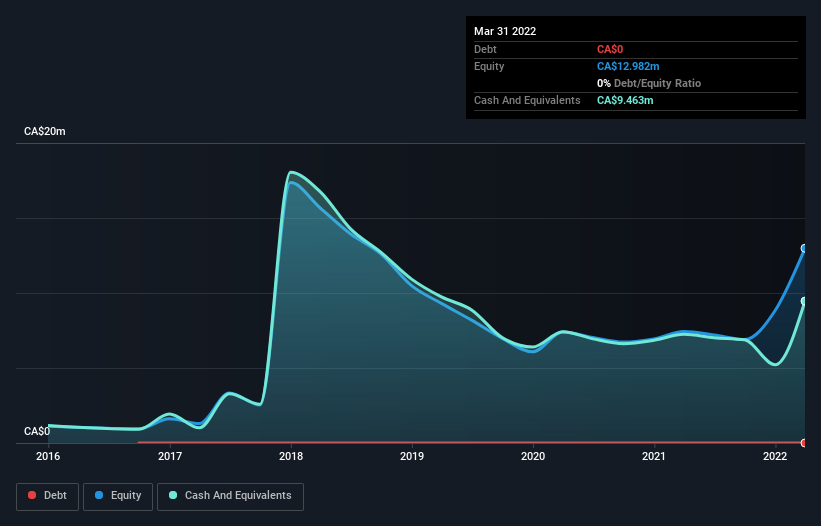The height and width of the screenshot is (526, 821).
Task: Toggle the Debt legend button
Action: [48, 496]
